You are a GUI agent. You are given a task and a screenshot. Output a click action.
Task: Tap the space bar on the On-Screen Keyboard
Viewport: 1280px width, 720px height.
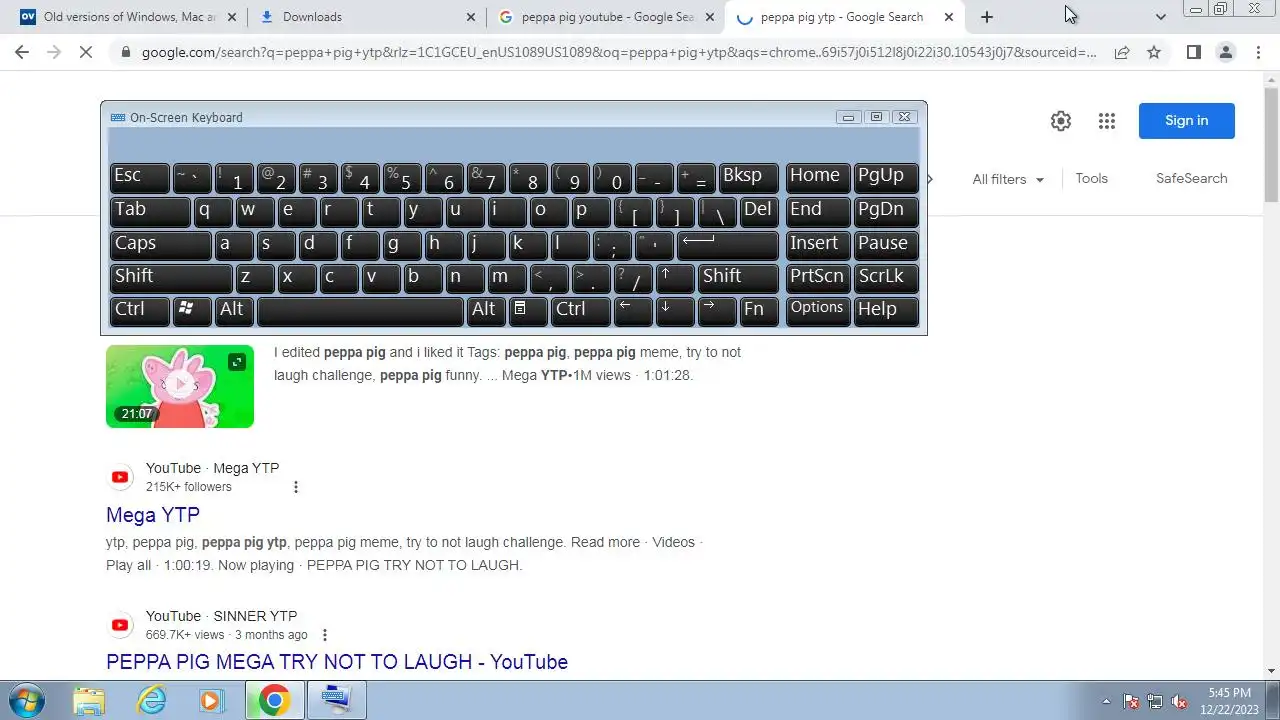click(360, 310)
